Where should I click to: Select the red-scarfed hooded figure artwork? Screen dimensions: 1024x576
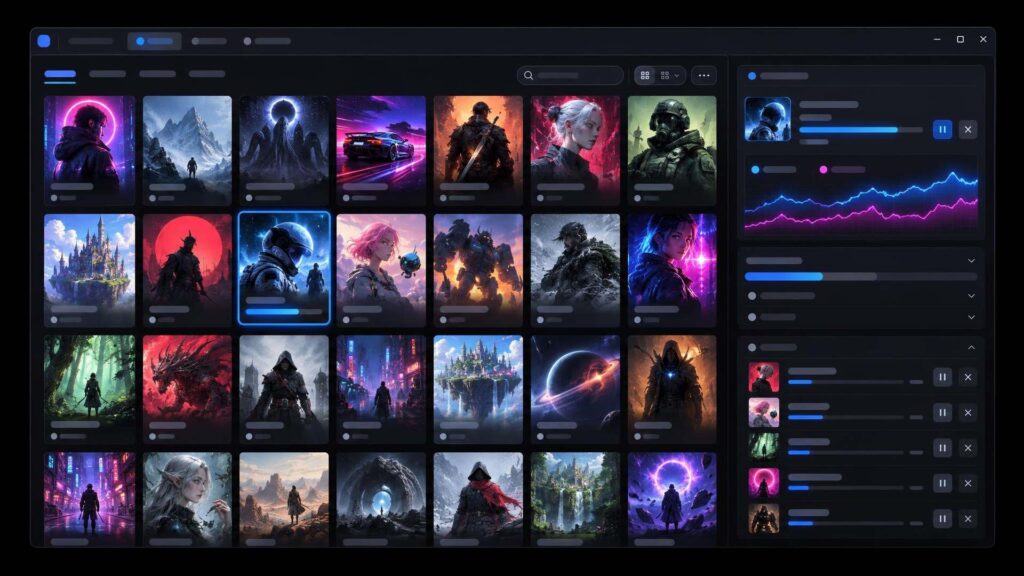tap(478, 499)
